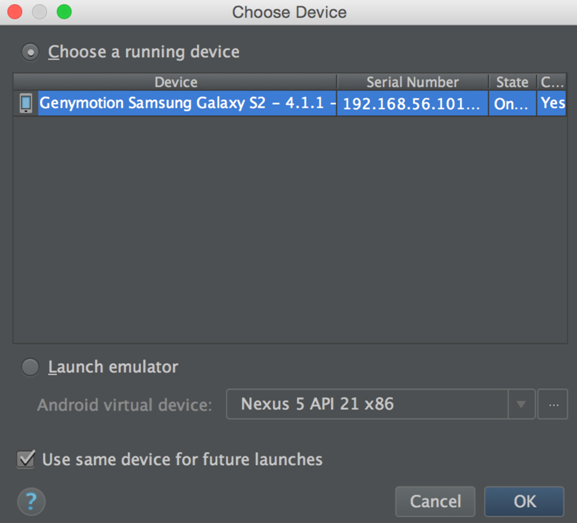
Task: Sort by the Device column header
Action: (x=175, y=82)
